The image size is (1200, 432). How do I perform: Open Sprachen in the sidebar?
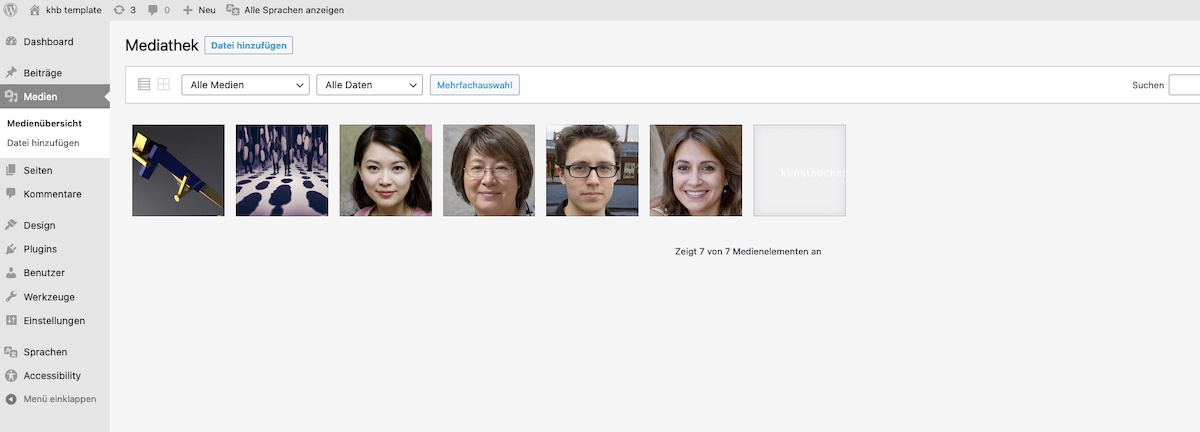tap(45, 352)
